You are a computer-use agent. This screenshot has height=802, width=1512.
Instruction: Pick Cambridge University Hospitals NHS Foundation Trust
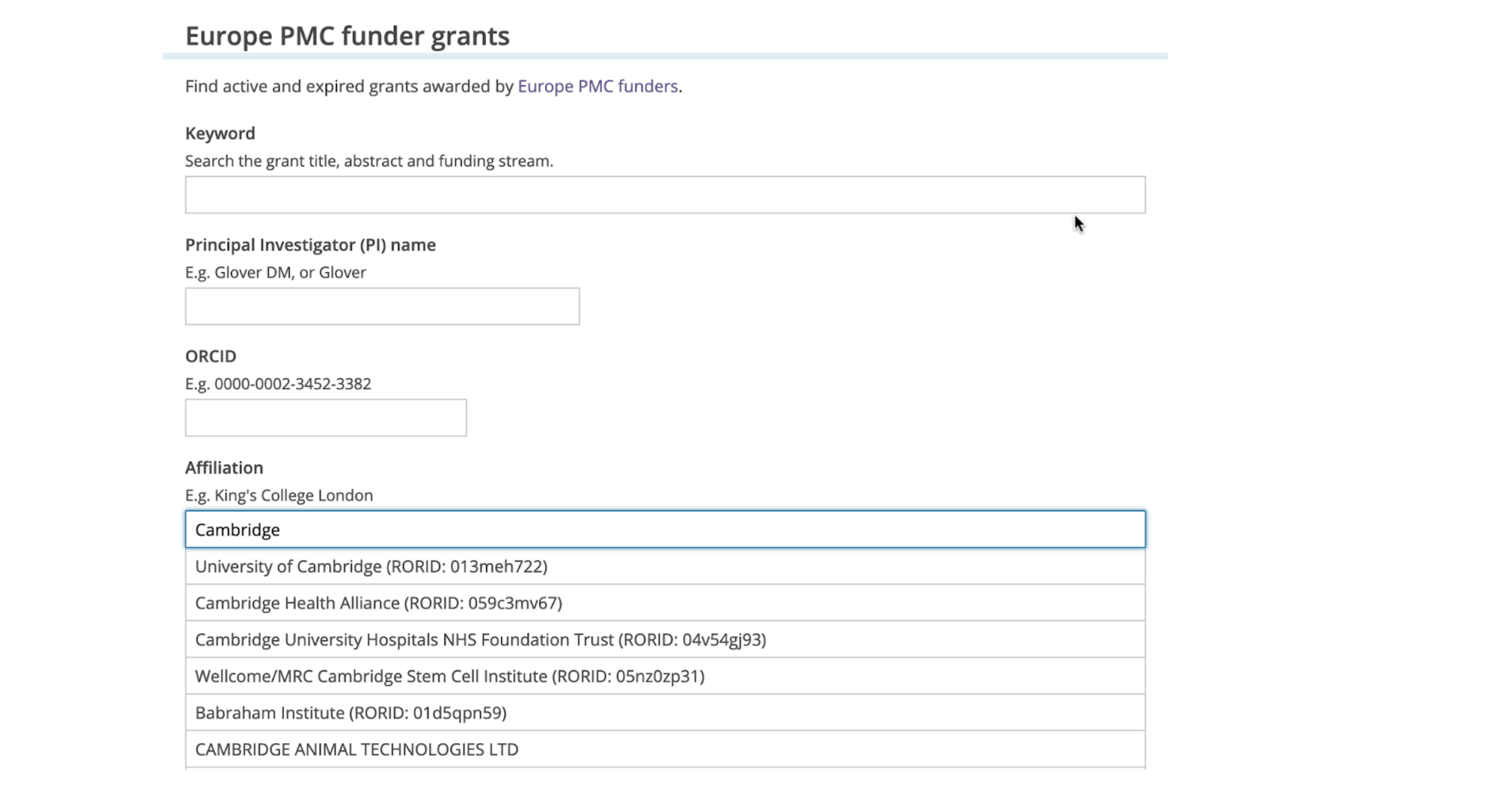[665, 640]
